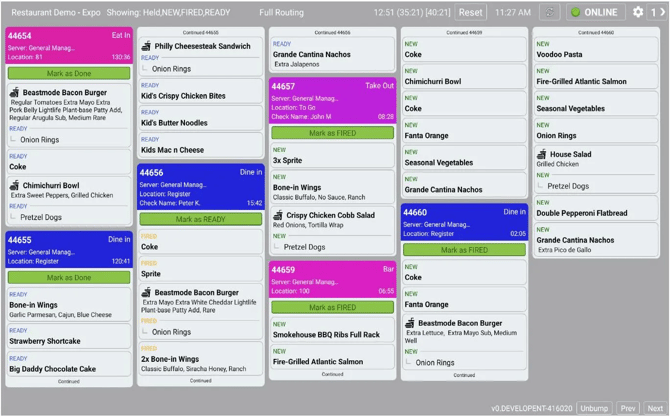Click the refresh sync icon
This screenshot has width=670, height=416.
click(549, 12)
